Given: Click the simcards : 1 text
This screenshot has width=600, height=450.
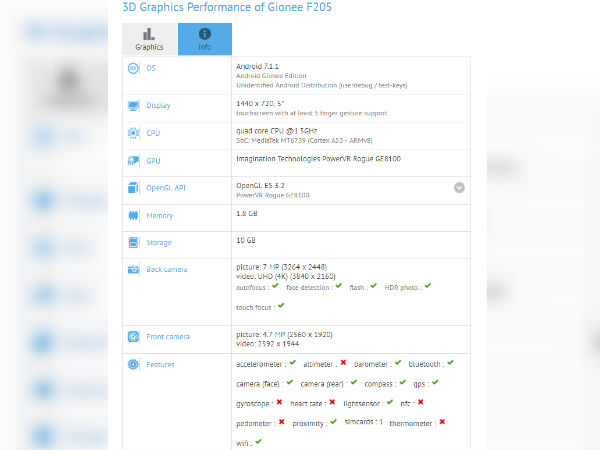Looking at the screenshot, I should 364,422.
